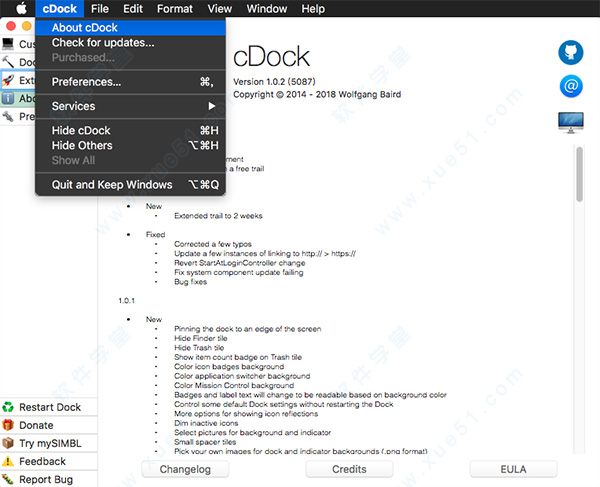Click 'Hide Finder tile' line

(201, 338)
